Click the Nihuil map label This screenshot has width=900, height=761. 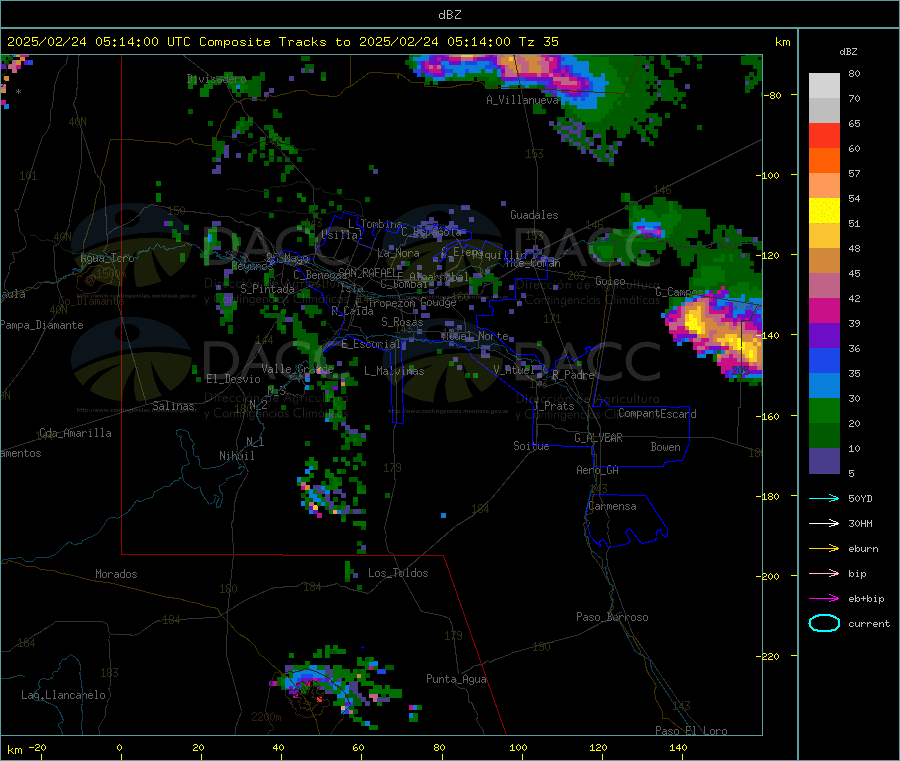click(x=236, y=456)
